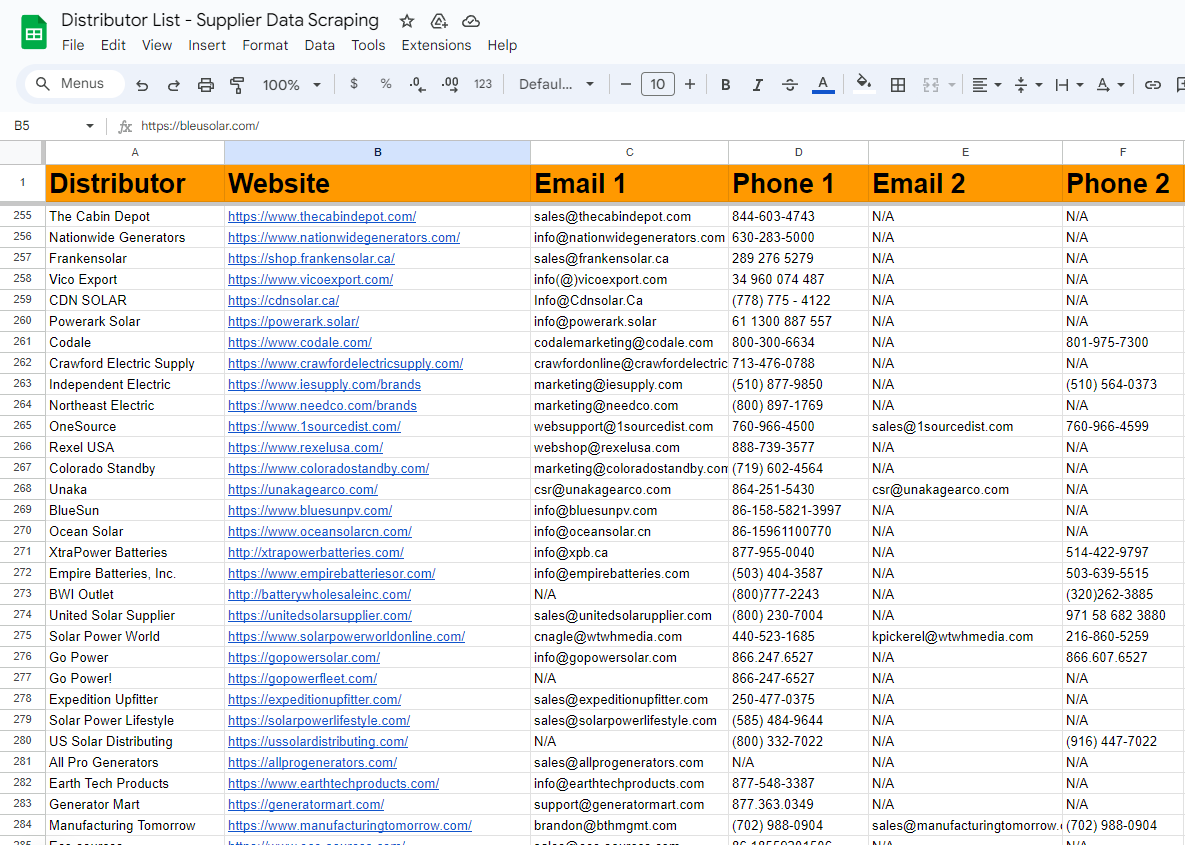The width and height of the screenshot is (1185, 845).
Task: Expand the merge cells dropdown arrow
Action: coord(951,85)
